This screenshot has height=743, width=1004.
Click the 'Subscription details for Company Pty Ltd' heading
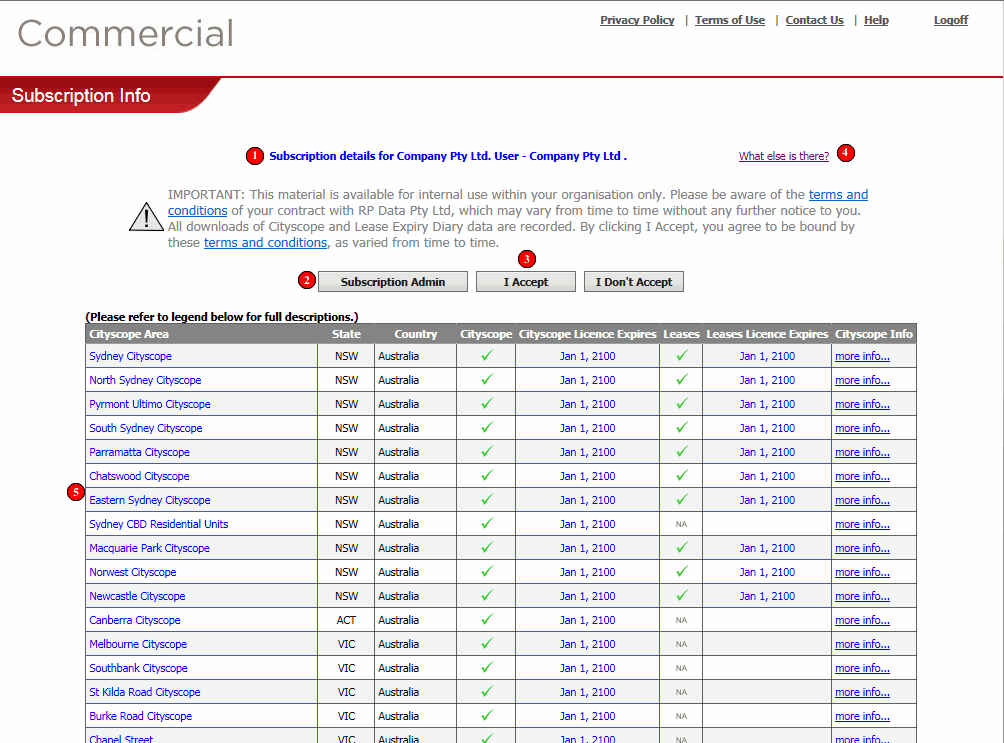[448, 156]
